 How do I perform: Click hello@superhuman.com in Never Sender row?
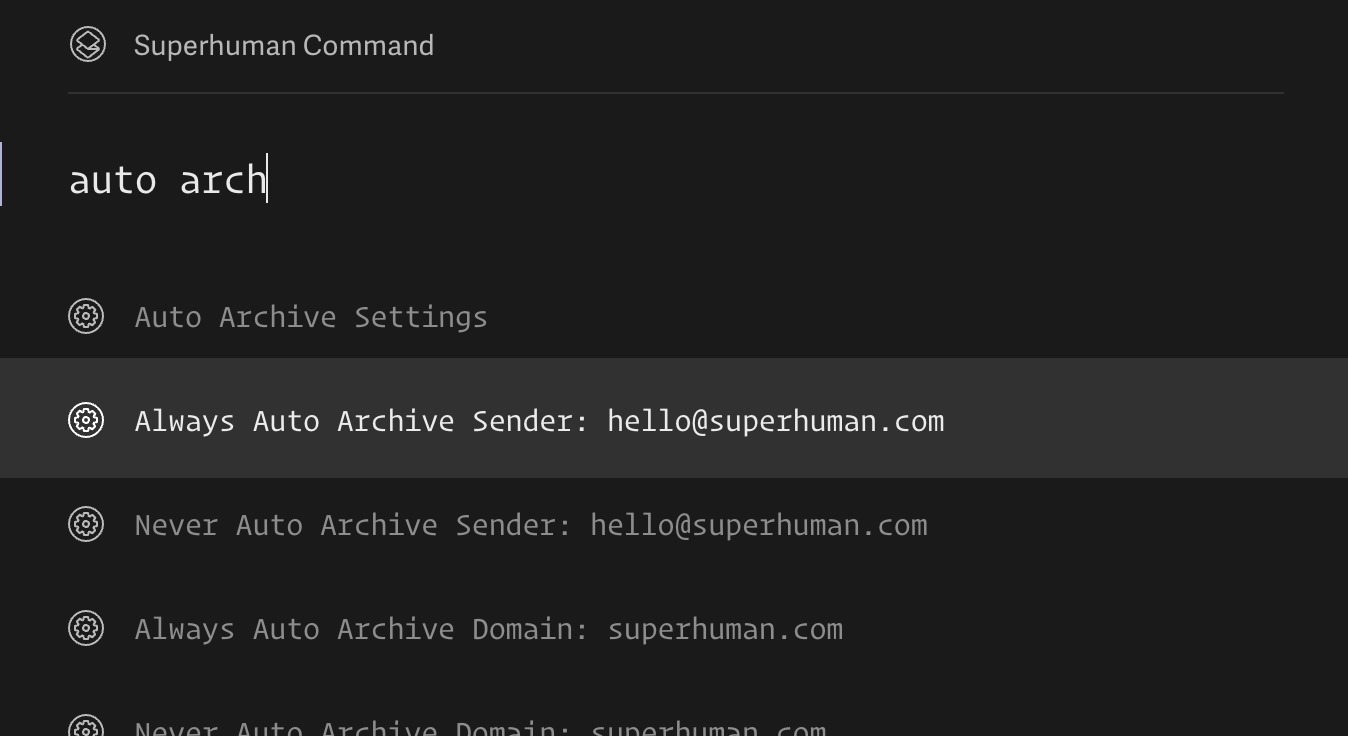(x=758, y=525)
